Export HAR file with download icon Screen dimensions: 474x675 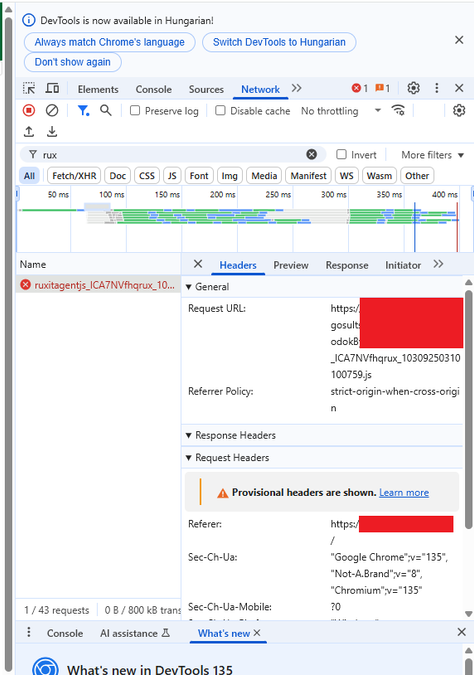(52, 131)
